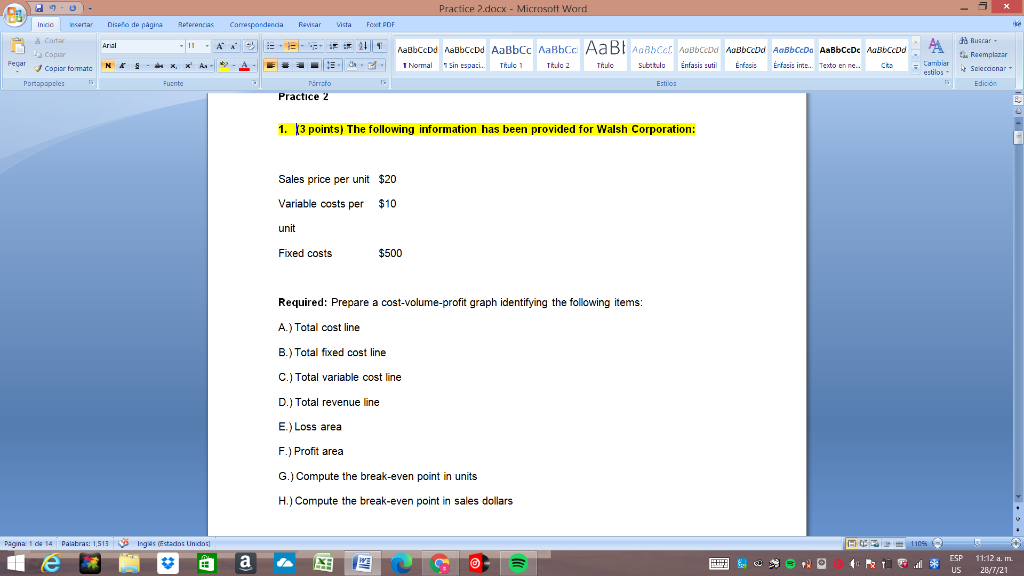Apply bold formatting with the Negrita icon
This screenshot has width=1024, height=576.
pos(108,65)
